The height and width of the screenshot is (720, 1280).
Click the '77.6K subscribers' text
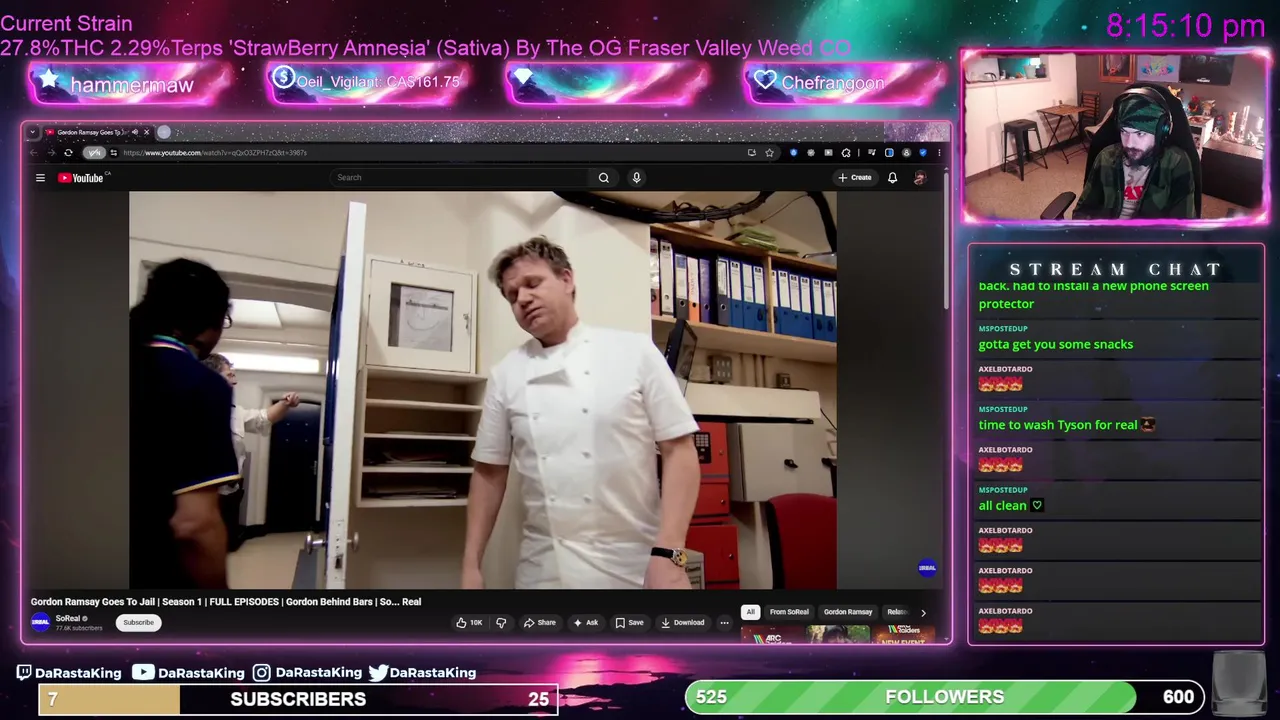click(x=79, y=628)
